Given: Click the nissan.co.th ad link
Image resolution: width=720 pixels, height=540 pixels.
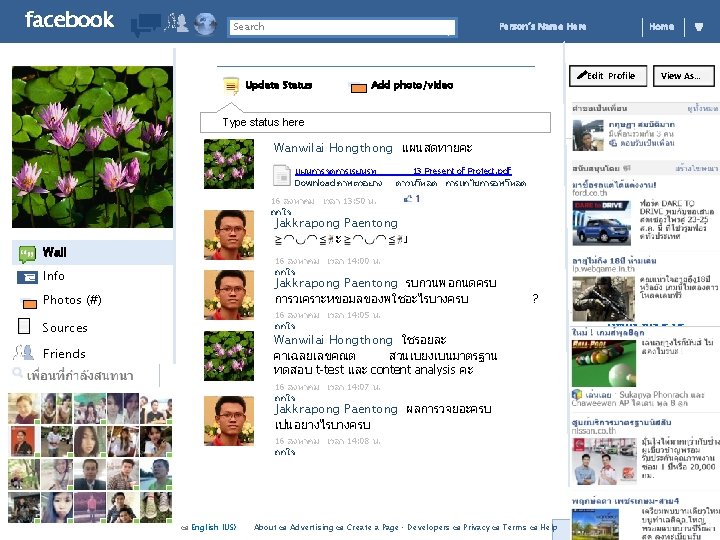Looking at the screenshot, I should (593, 431).
